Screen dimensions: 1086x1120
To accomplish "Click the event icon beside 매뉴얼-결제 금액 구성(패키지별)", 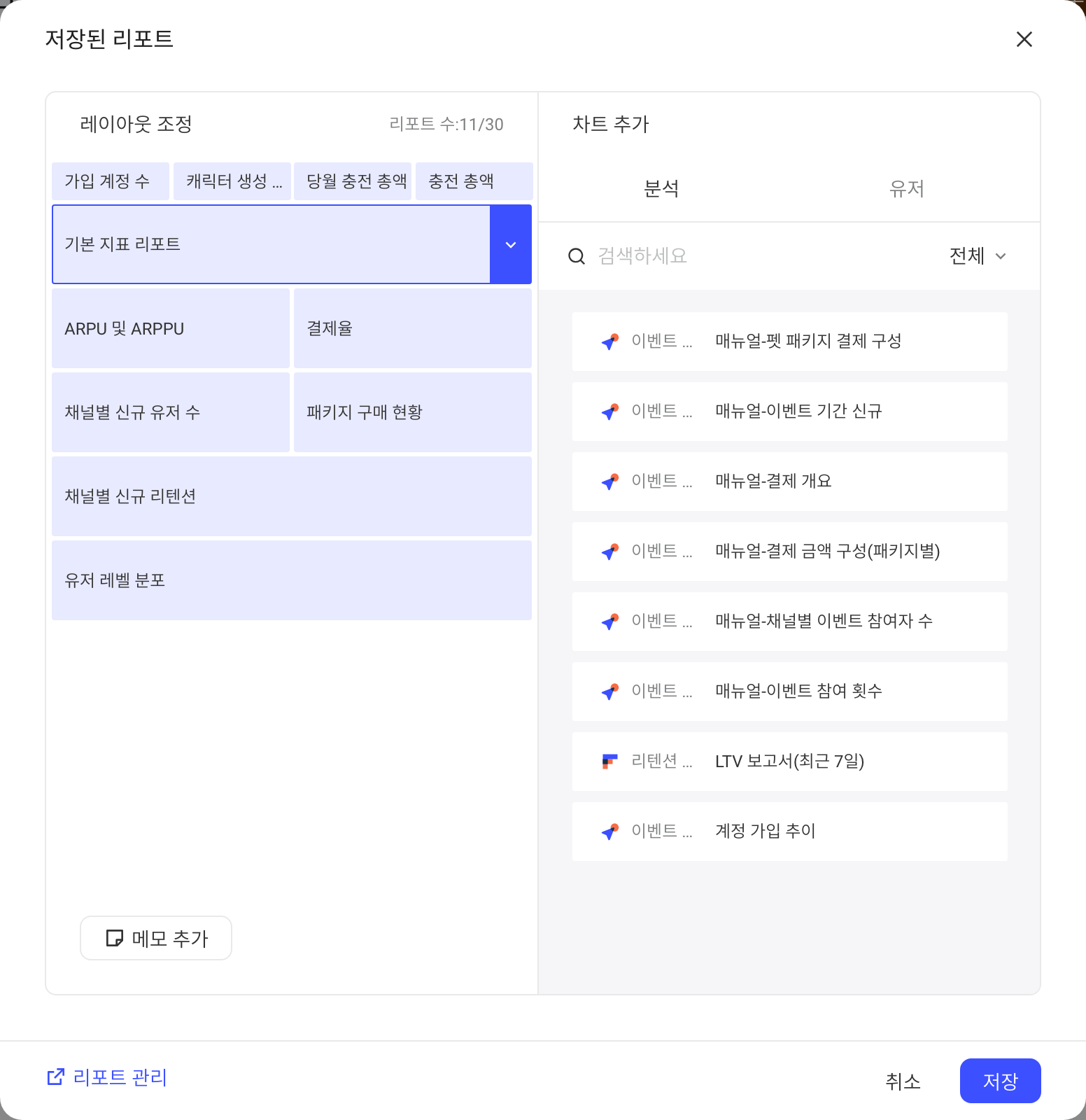I will pyautogui.click(x=610, y=552).
